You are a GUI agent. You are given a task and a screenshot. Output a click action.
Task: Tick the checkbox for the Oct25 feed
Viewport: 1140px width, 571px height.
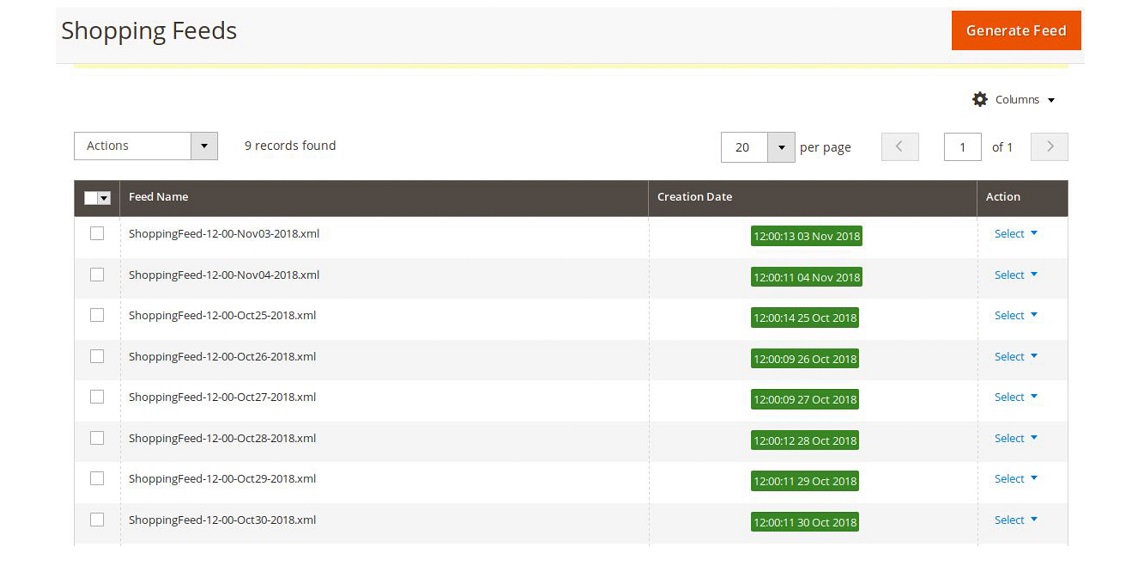pyautogui.click(x=97, y=315)
